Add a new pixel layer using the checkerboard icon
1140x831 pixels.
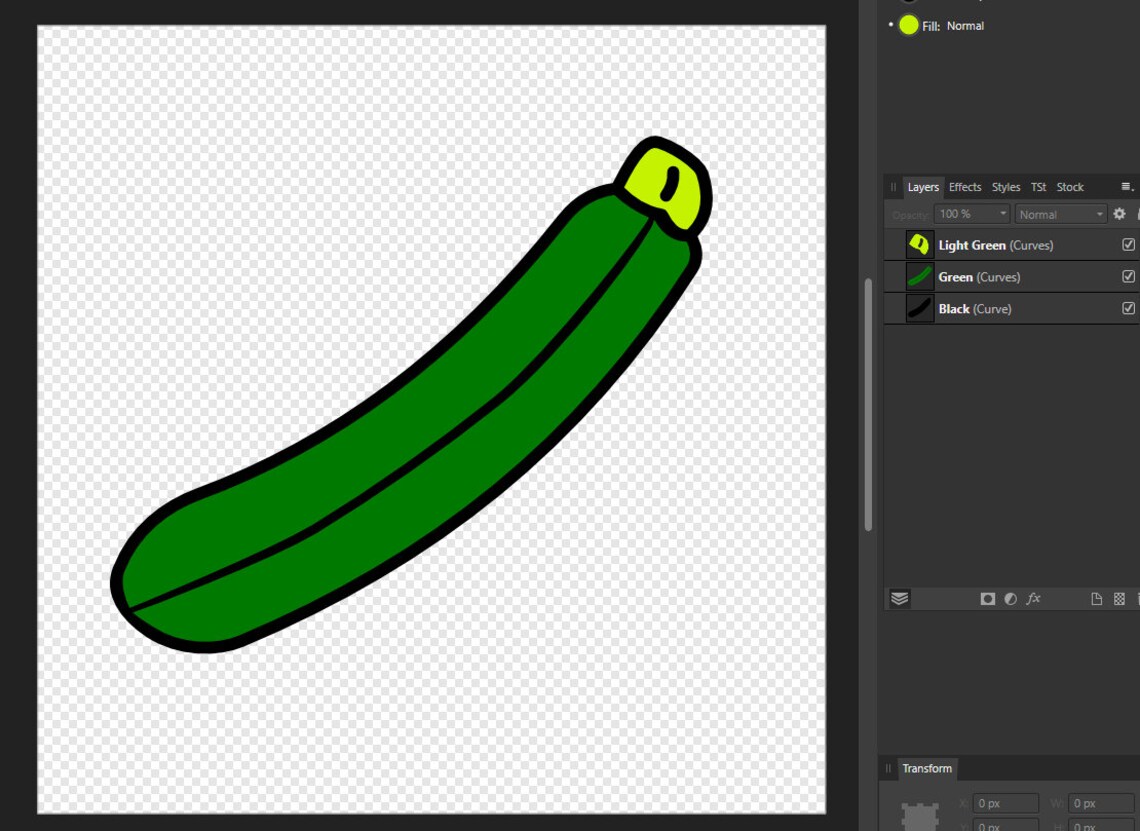(x=1119, y=598)
